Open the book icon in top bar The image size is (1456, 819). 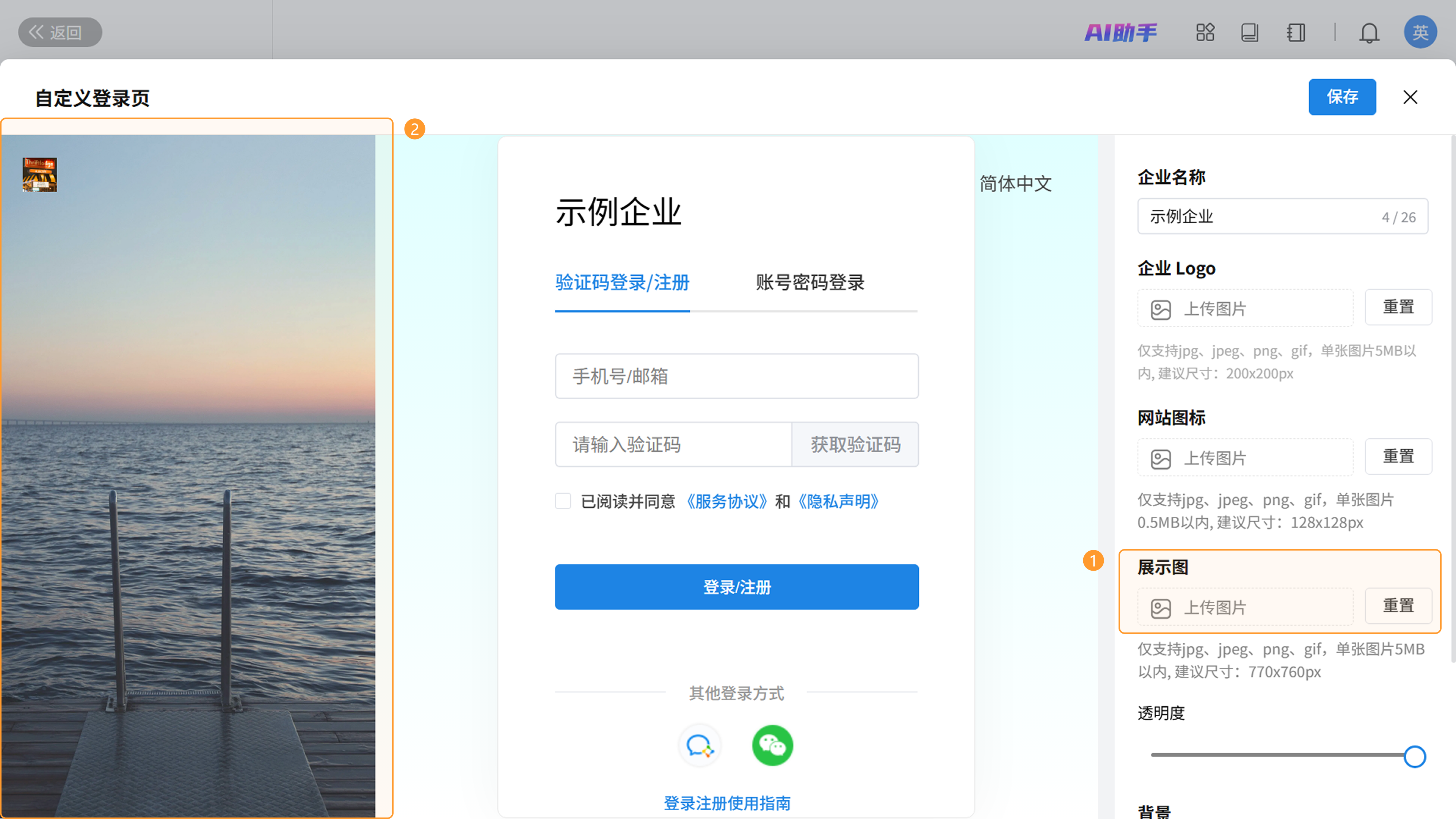click(x=1250, y=32)
